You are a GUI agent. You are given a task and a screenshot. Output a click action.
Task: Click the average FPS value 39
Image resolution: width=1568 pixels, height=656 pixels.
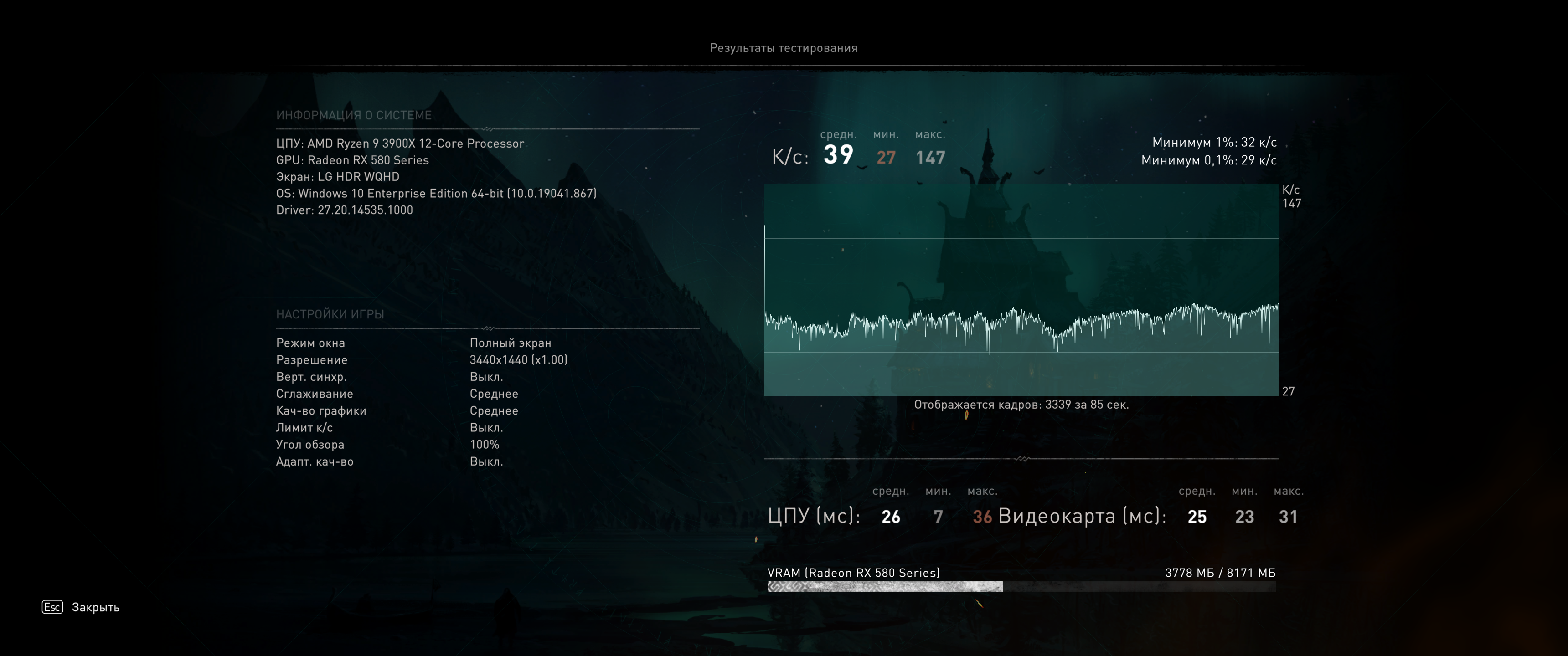pos(838,155)
